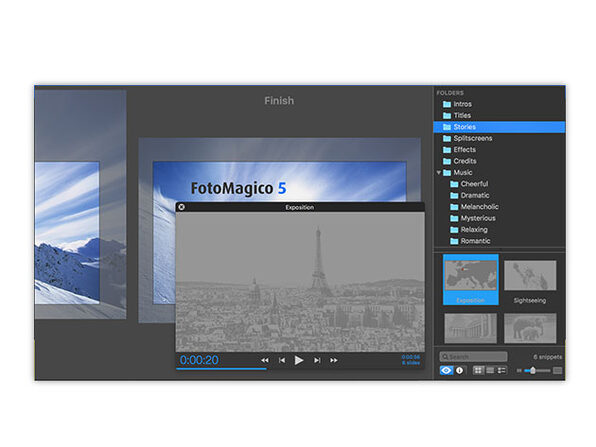Adjust the thumbnail size slider
The height and width of the screenshot is (447, 596).
(533, 370)
